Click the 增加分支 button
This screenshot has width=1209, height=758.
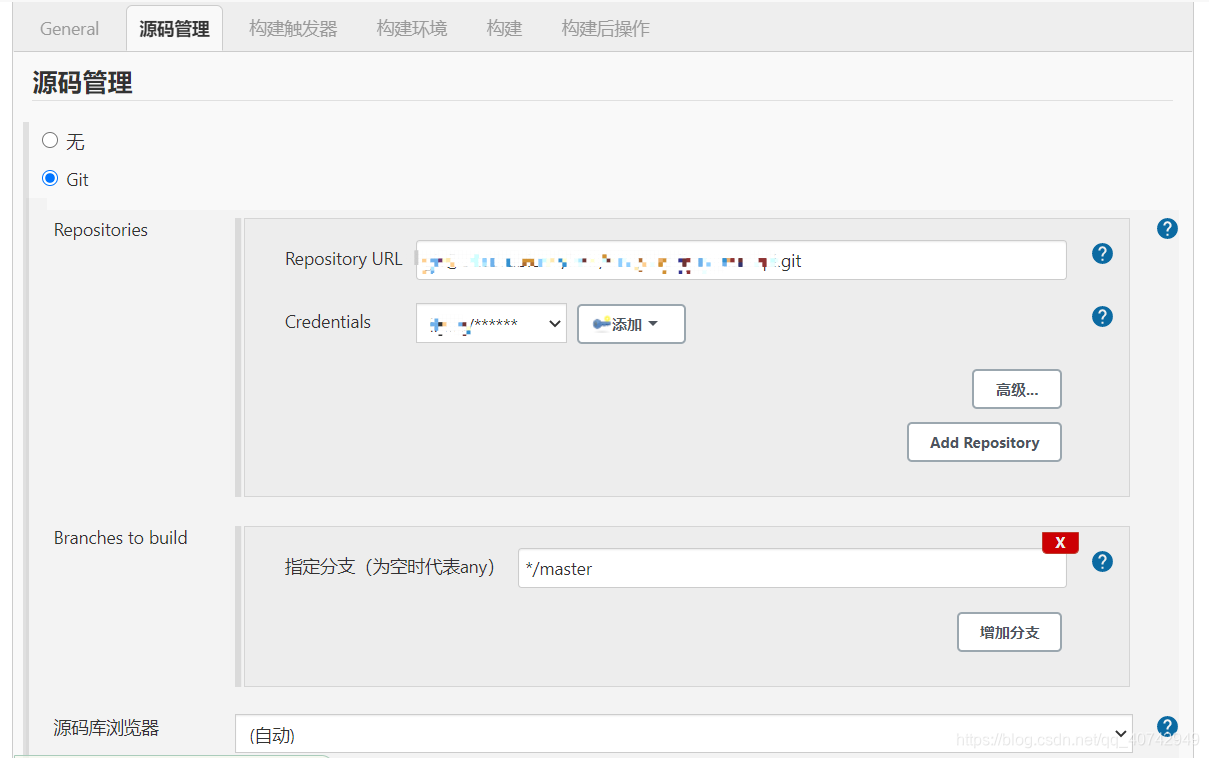pyautogui.click(x=1009, y=632)
